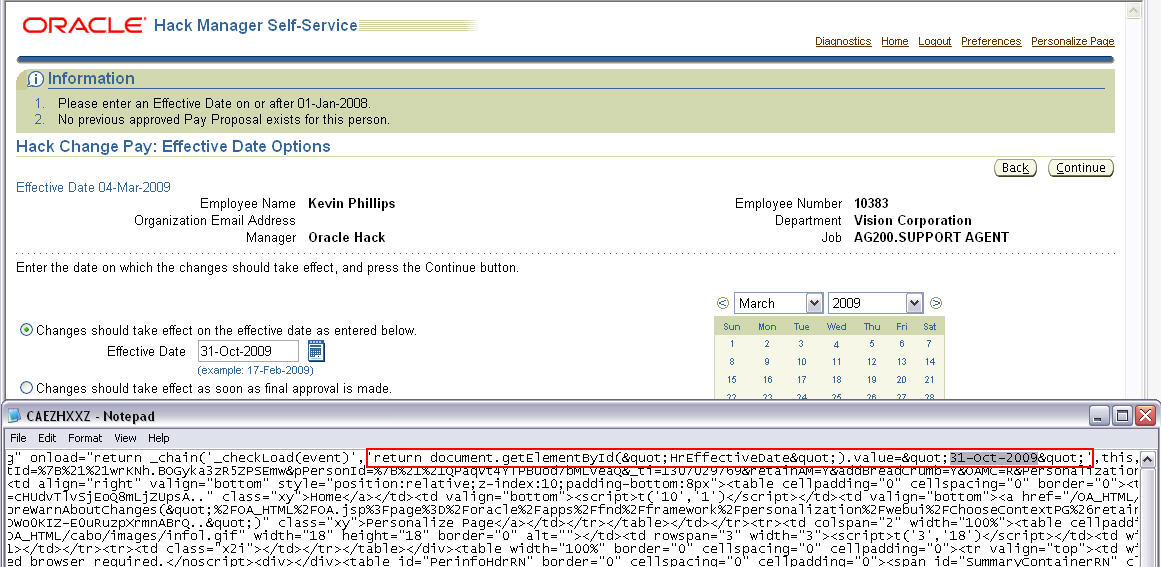Click the Logout link
The width and height of the screenshot is (1161, 567).
[x=934, y=41]
